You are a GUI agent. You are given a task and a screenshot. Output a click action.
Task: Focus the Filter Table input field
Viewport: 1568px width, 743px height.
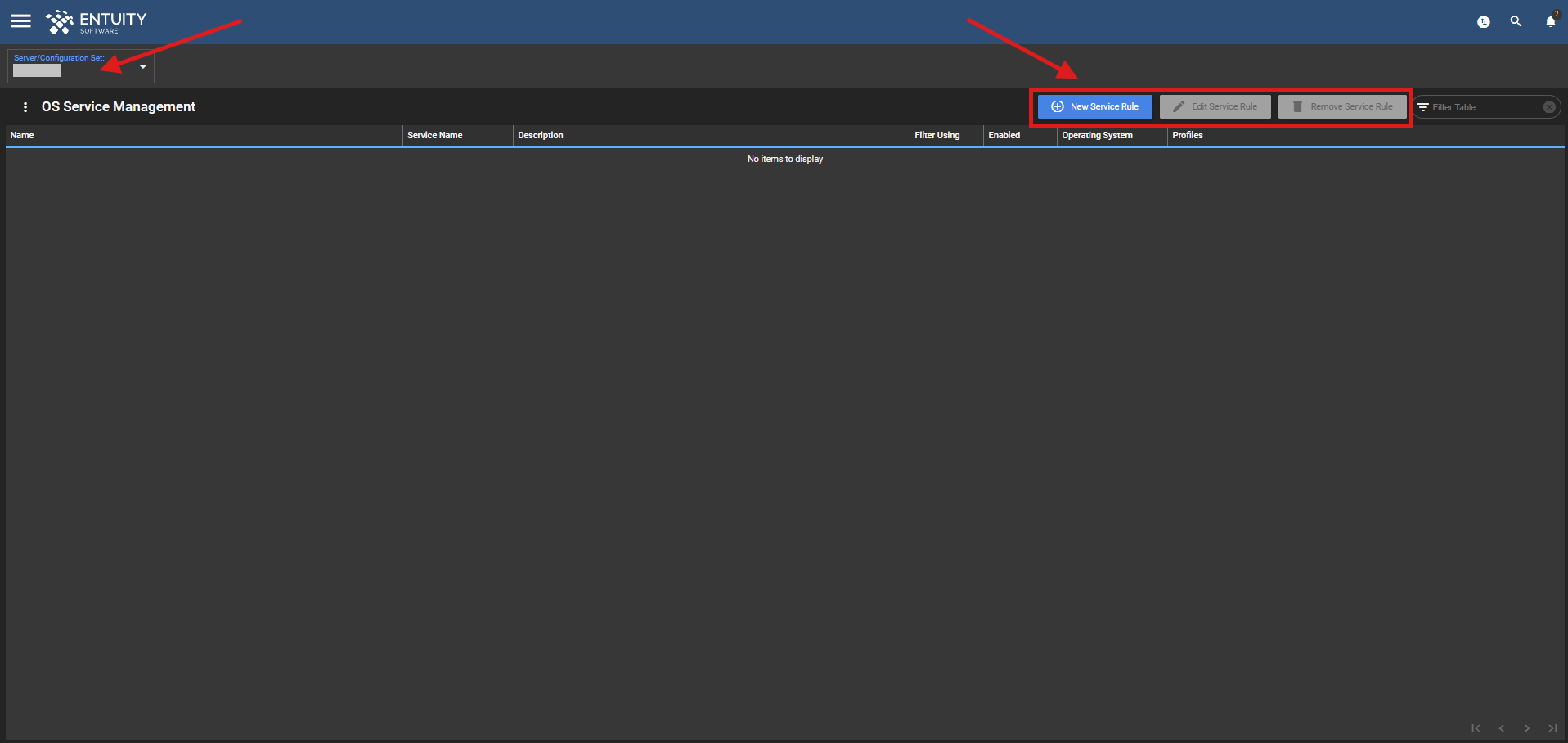1485,107
